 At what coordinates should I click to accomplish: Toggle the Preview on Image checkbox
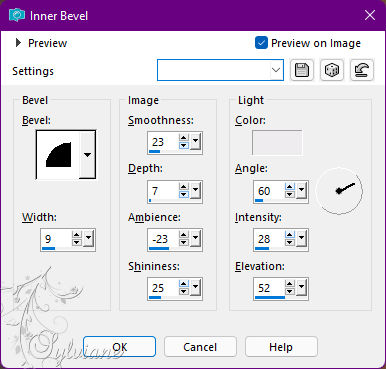(261, 43)
